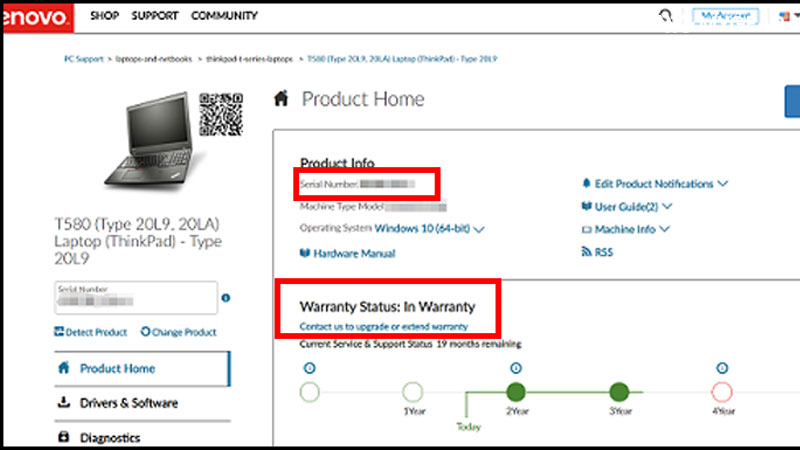Screen dimensions: 800x450
Task: Click Detect Product link
Action: [x=90, y=332]
